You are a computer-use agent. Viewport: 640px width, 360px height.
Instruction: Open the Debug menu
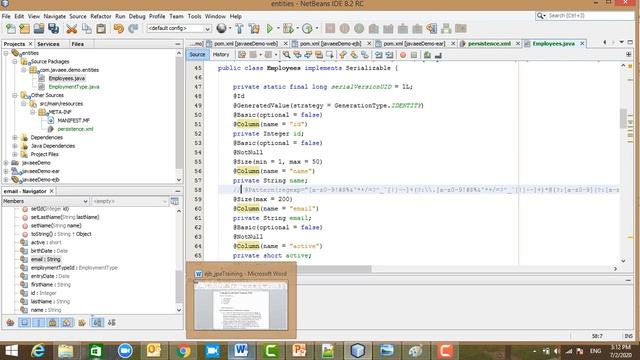(x=137, y=16)
